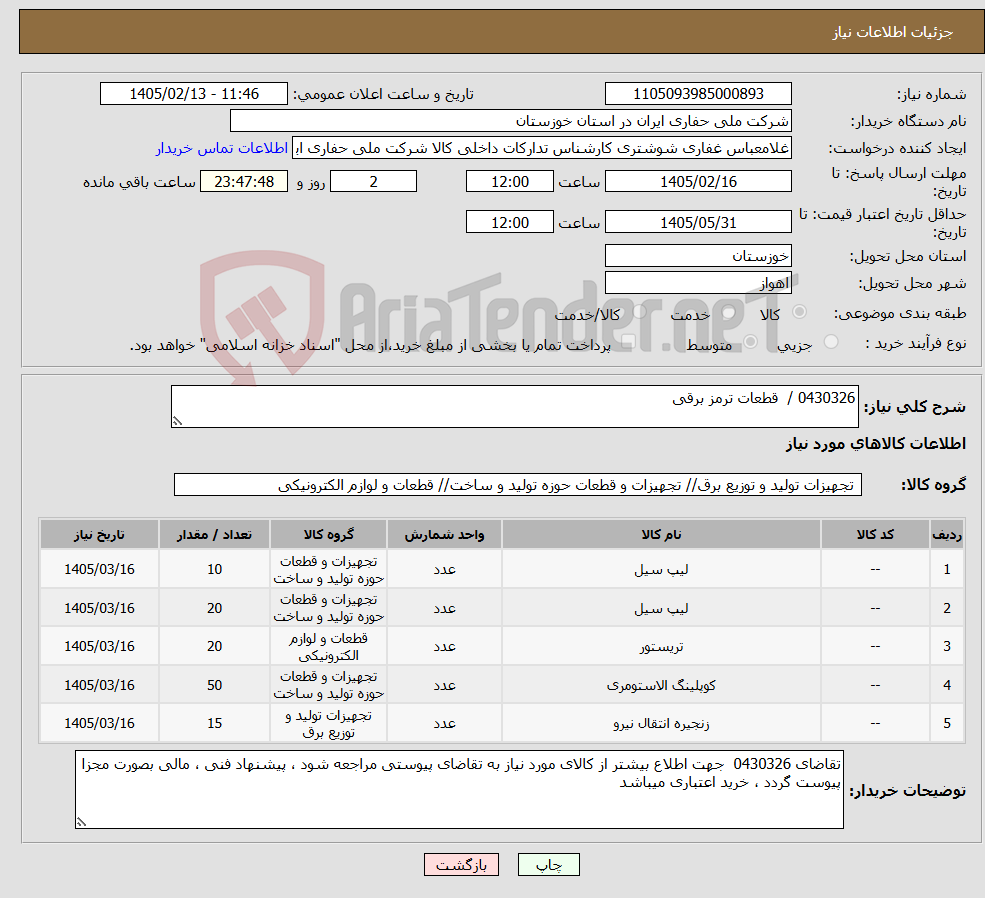
Task: Click the response deadline time 12:00 field
Action: 509,181
